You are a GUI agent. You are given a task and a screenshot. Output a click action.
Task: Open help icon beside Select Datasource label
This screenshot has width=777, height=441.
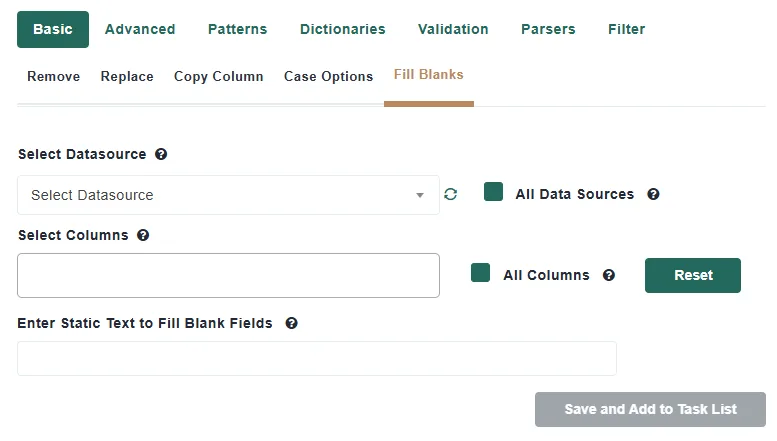(161, 154)
